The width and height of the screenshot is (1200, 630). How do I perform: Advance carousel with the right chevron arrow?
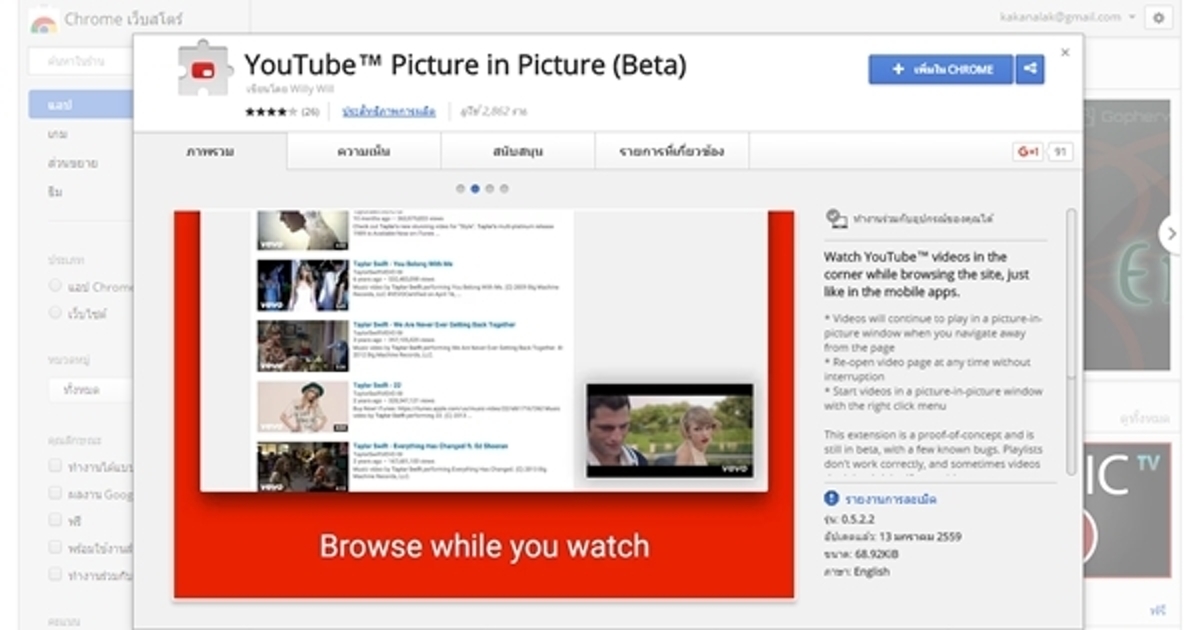point(1169,234)
